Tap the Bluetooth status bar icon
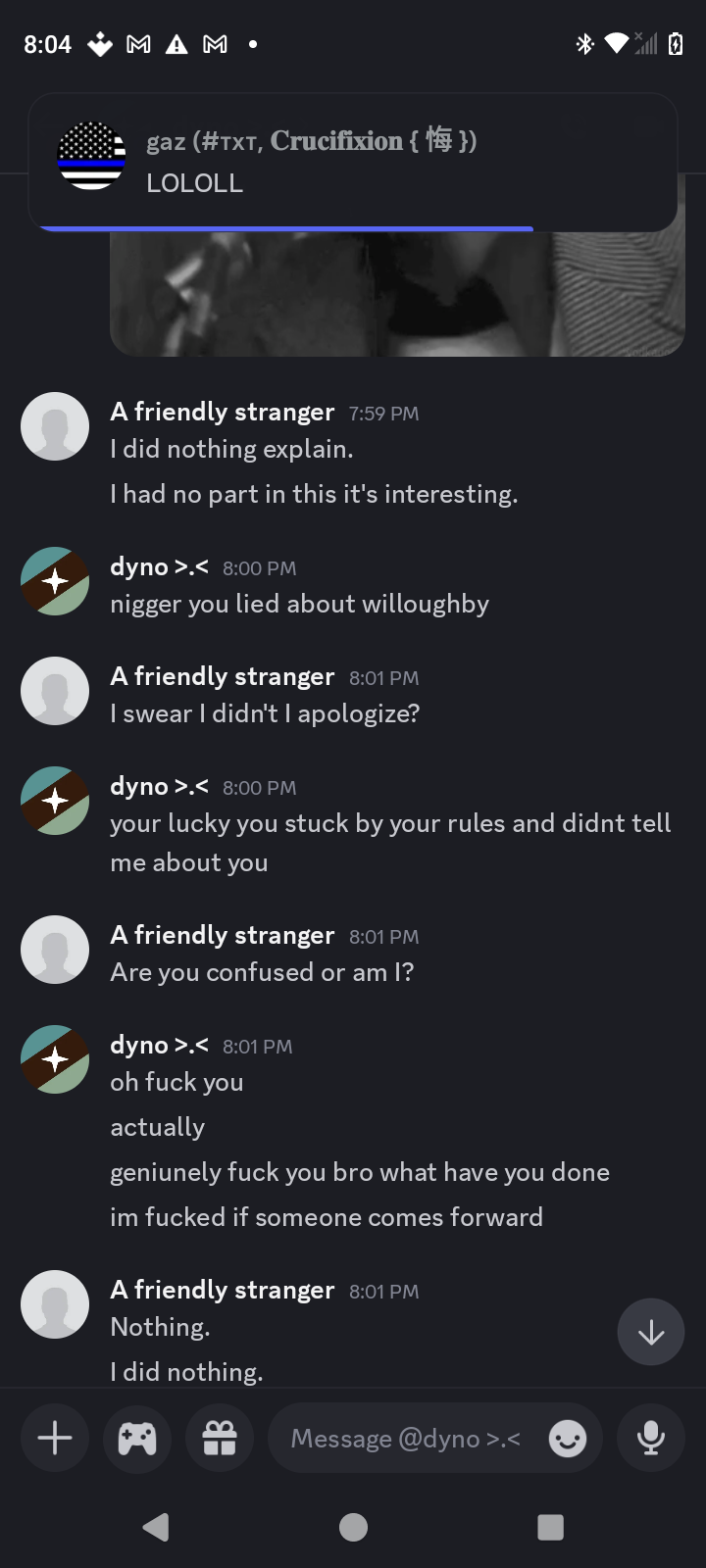Screen dimensions: 706x1568 click(585, 44)
